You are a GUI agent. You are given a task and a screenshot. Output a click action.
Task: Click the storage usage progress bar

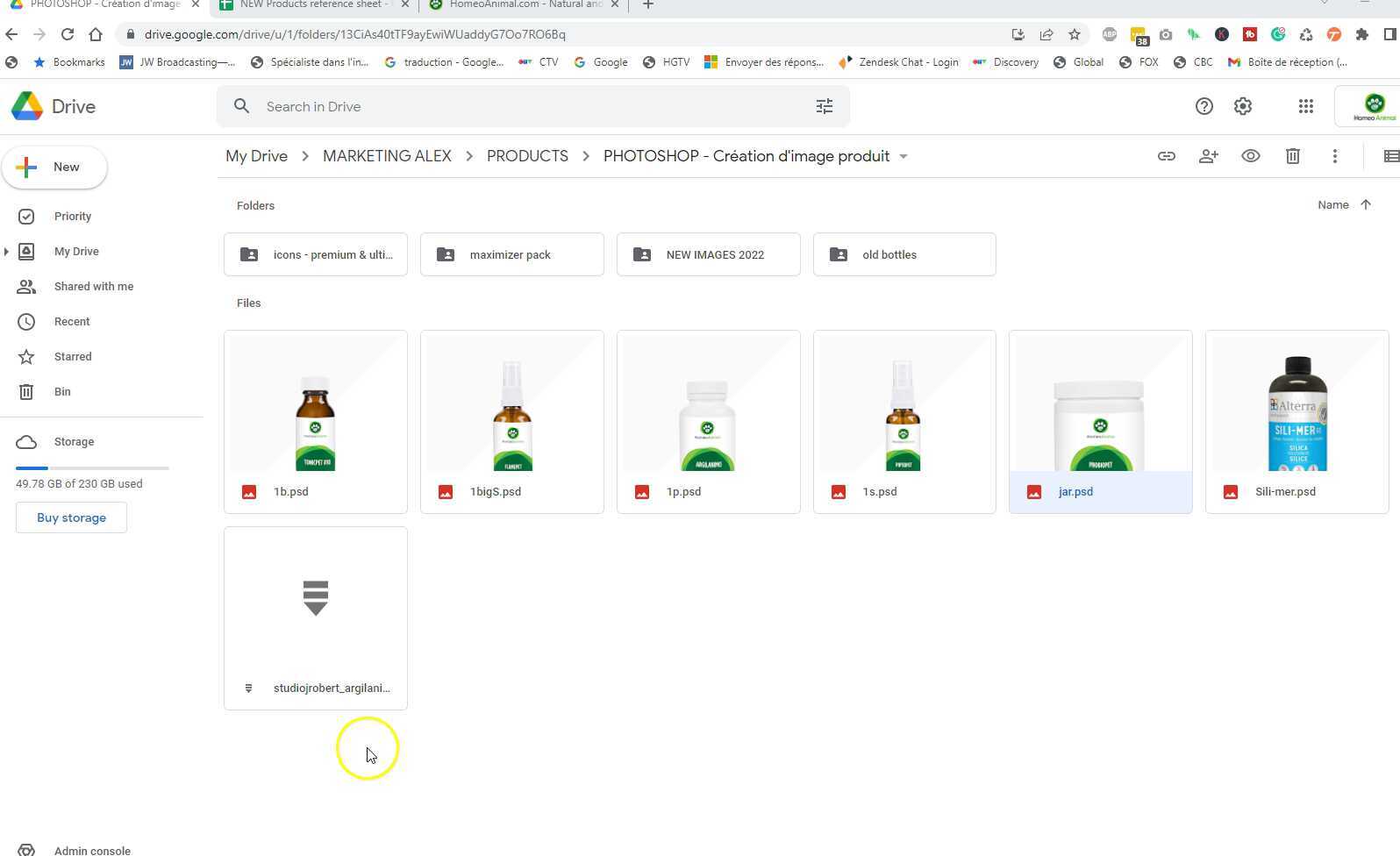point(92,468)
